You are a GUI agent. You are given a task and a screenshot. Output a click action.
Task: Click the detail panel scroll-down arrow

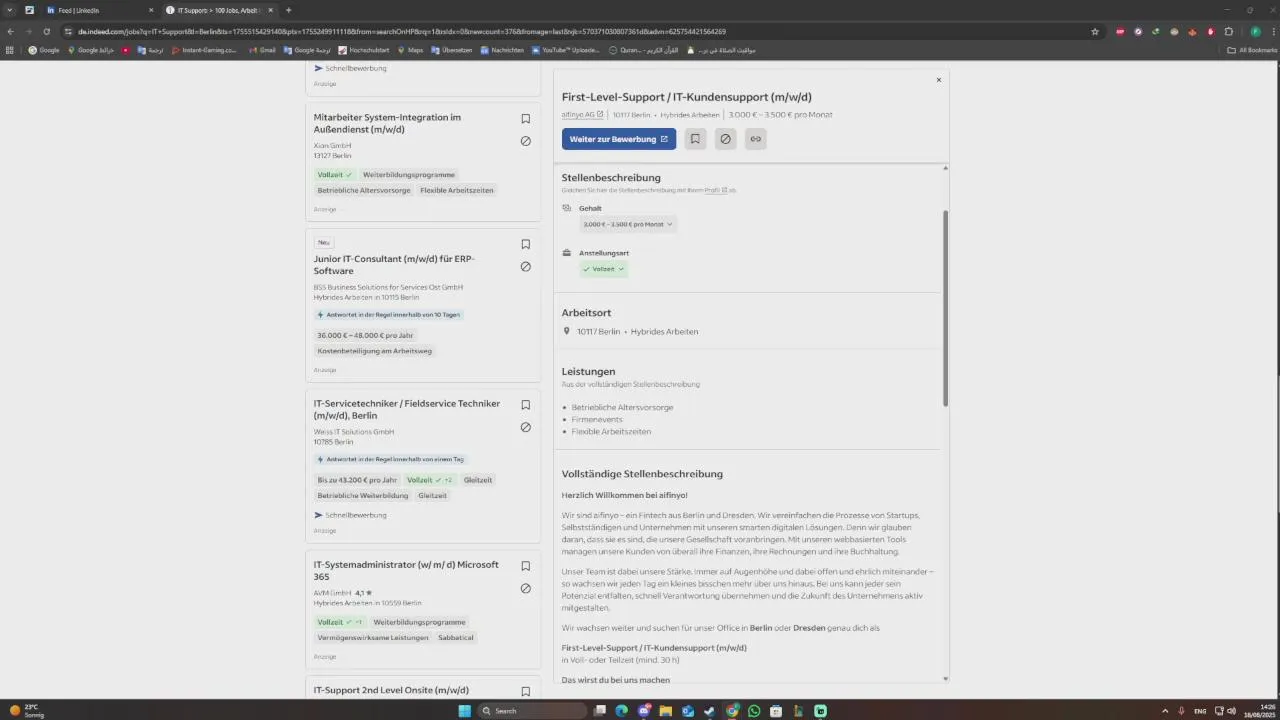tap(945, 679)
